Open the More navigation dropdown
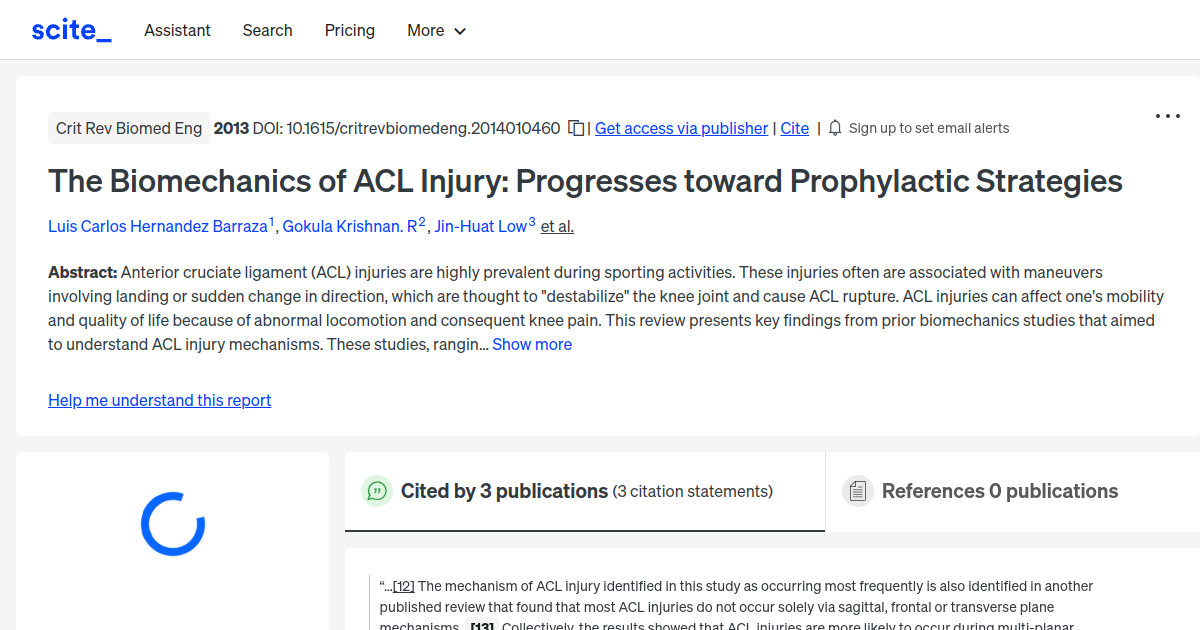Screen dimensions: 1200x630 (436, 30)
